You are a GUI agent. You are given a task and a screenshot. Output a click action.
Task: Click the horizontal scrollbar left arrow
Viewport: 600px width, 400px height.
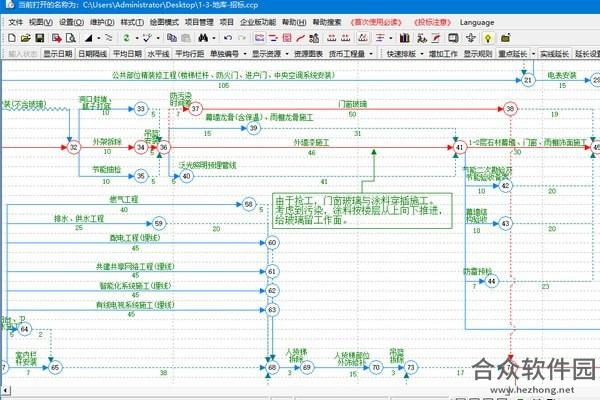click(x=6, y=390)
